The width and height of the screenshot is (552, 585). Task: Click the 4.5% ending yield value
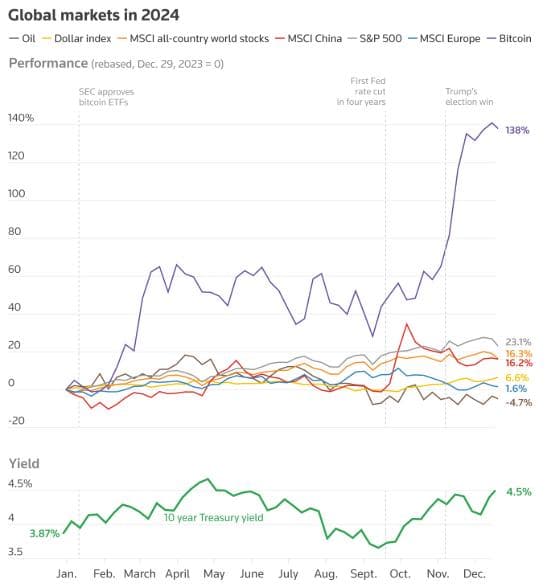tap(519, 492)
